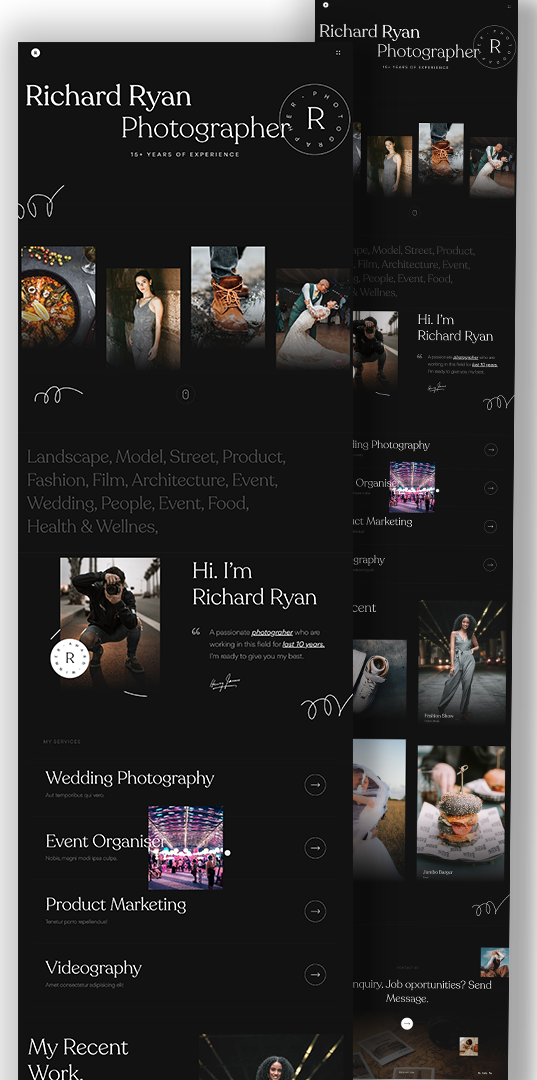Open the grid menu icon on front page
This screenshot has height=1080, width=537.
(x=338, y=52)
